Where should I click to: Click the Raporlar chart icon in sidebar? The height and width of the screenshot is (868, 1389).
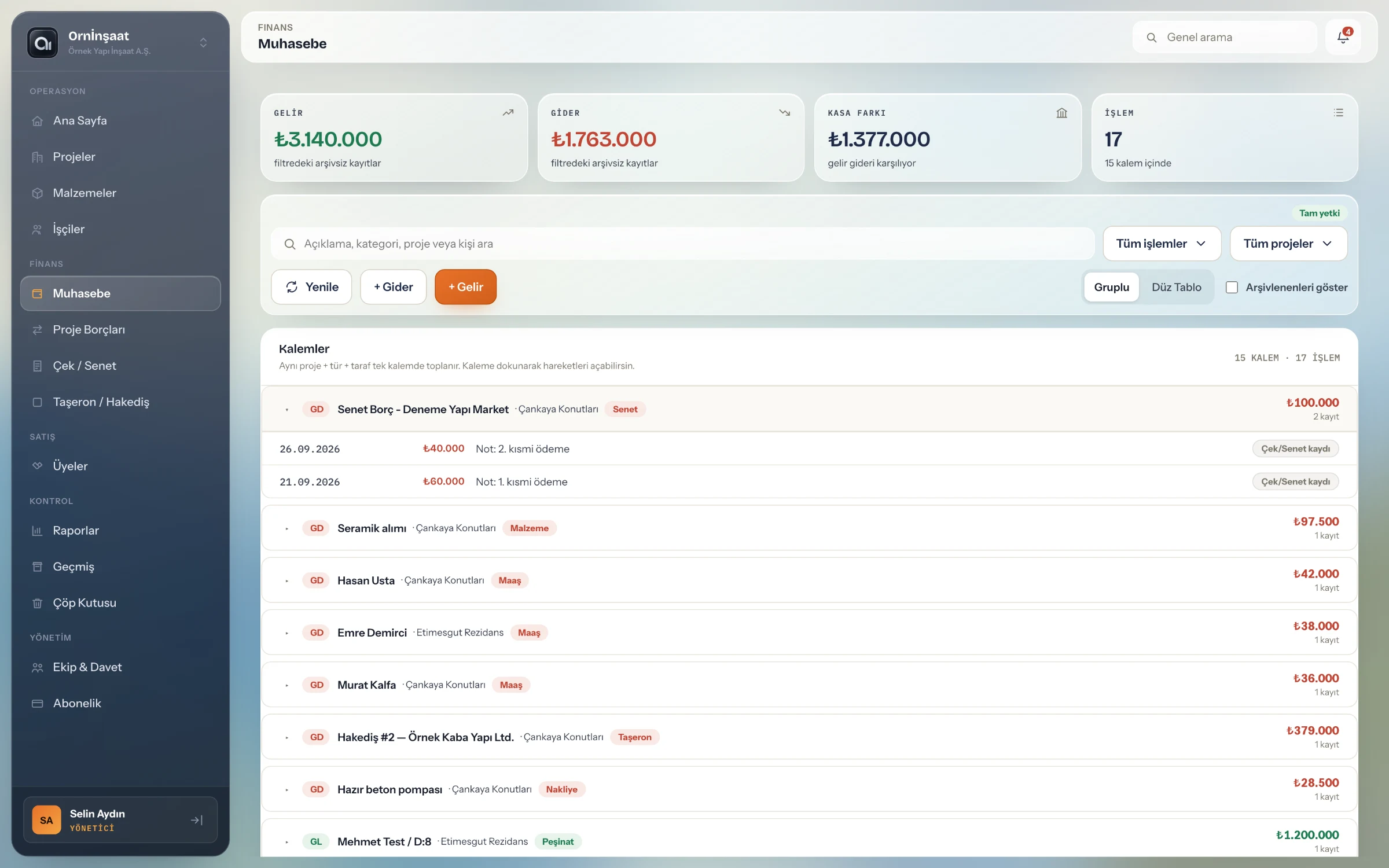(x=38, y=531)
